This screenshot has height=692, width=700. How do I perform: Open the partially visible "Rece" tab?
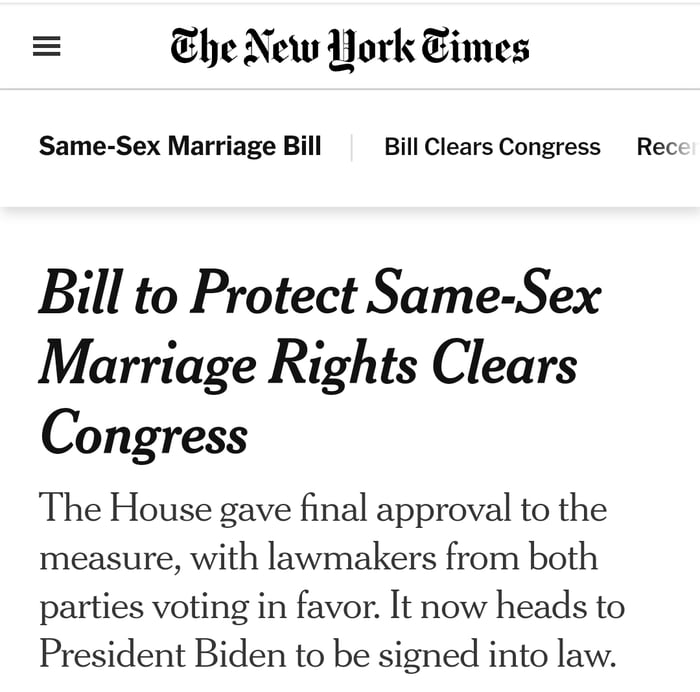(666, 147)
